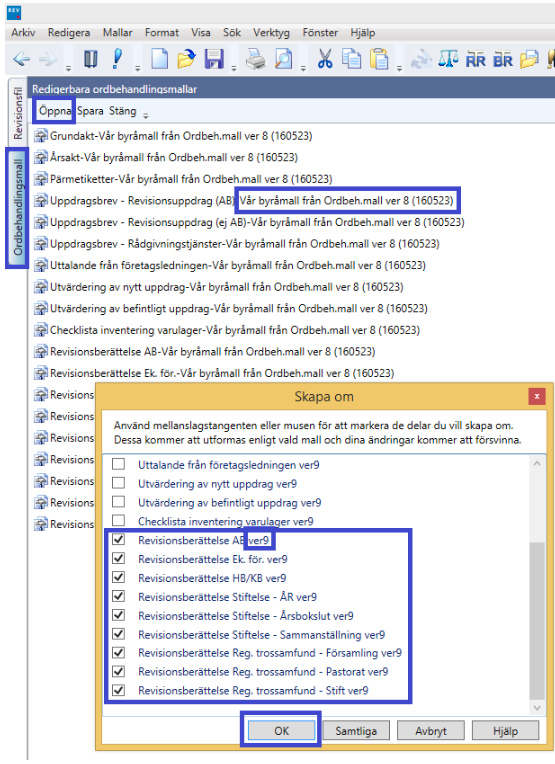Image resolution: width=555 pixels, height=764 pixels.
Task: Click icon beside Checklista inventering varulager row
Action: click(x=40, y=330)
